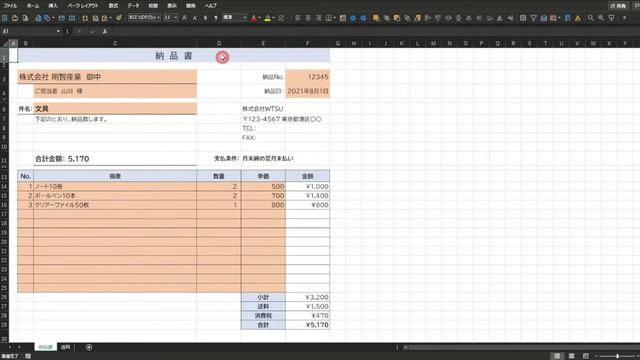The image size is (640, 360).
Task: Open the fill color dropdown arrow
Action: tap(273, 18)
